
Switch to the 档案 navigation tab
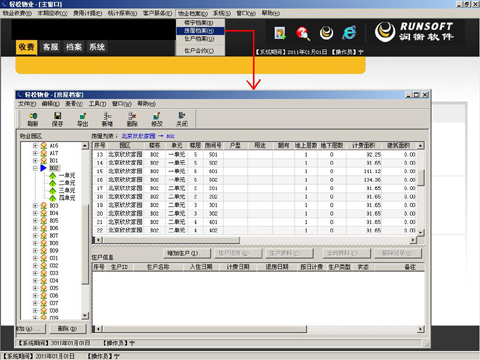(x=74, y=47)
